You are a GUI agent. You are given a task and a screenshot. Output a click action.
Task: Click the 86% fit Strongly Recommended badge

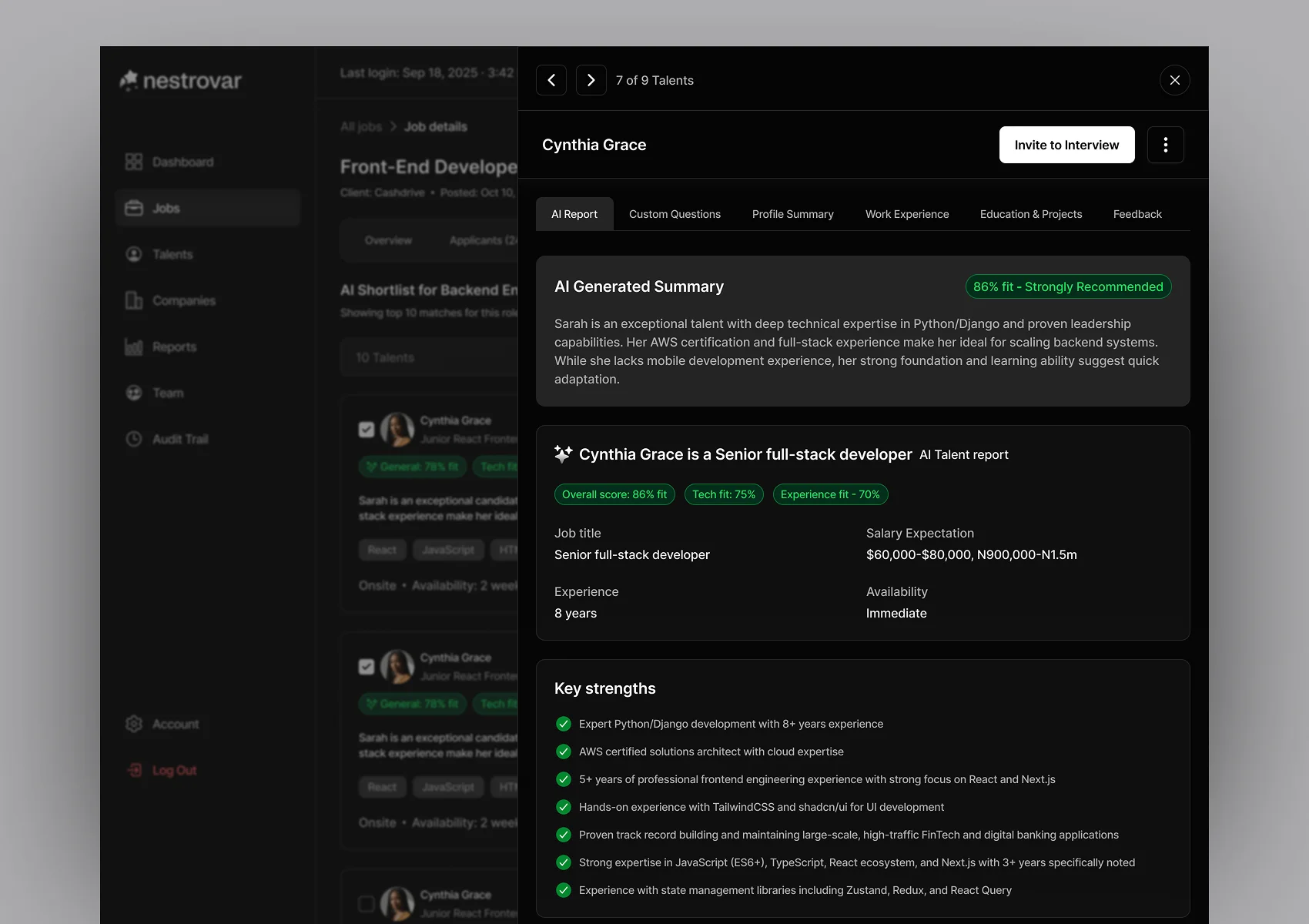point(1069,286)
